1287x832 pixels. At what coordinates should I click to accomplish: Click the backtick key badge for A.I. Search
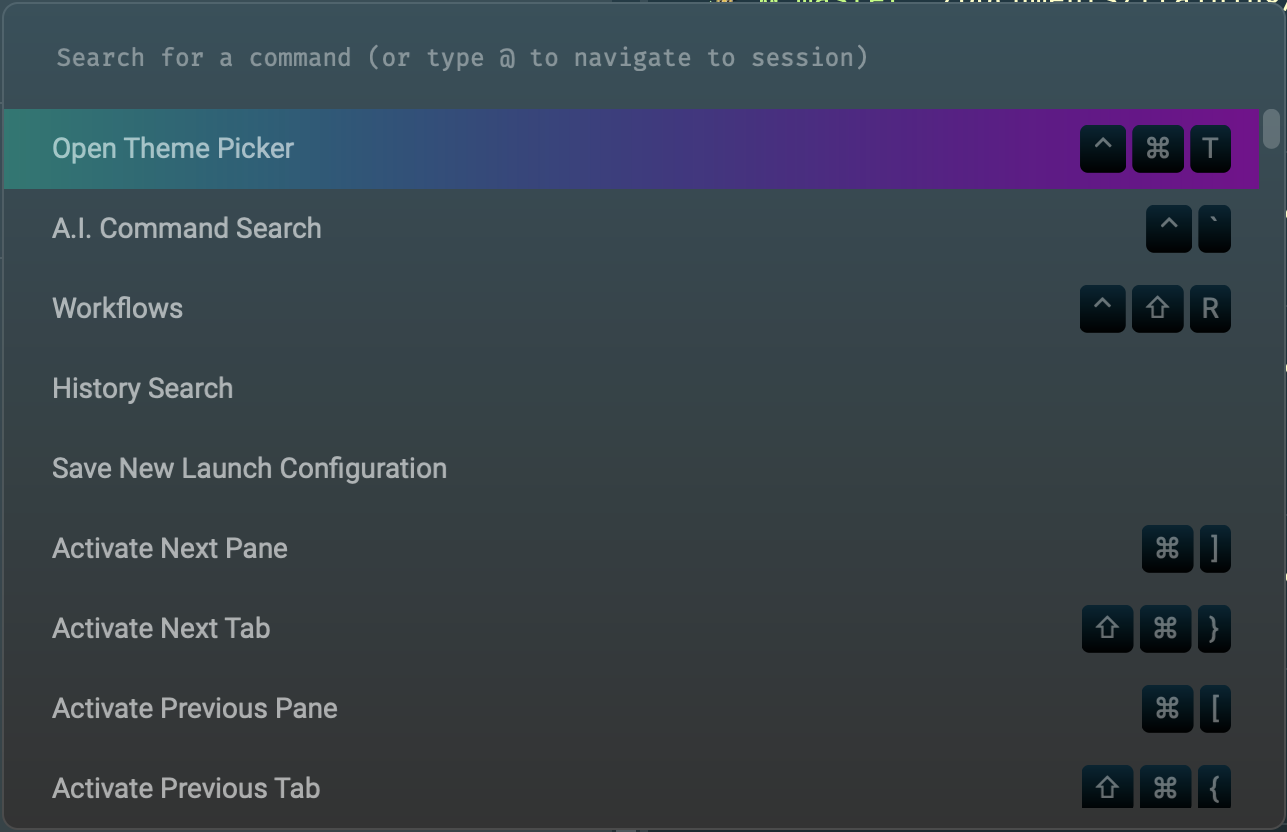point(1214,229)
